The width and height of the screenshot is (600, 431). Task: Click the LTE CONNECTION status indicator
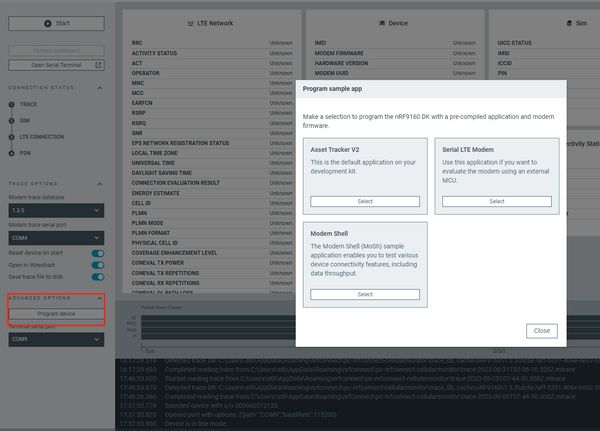pyautogui.click(x=11, y=137)
